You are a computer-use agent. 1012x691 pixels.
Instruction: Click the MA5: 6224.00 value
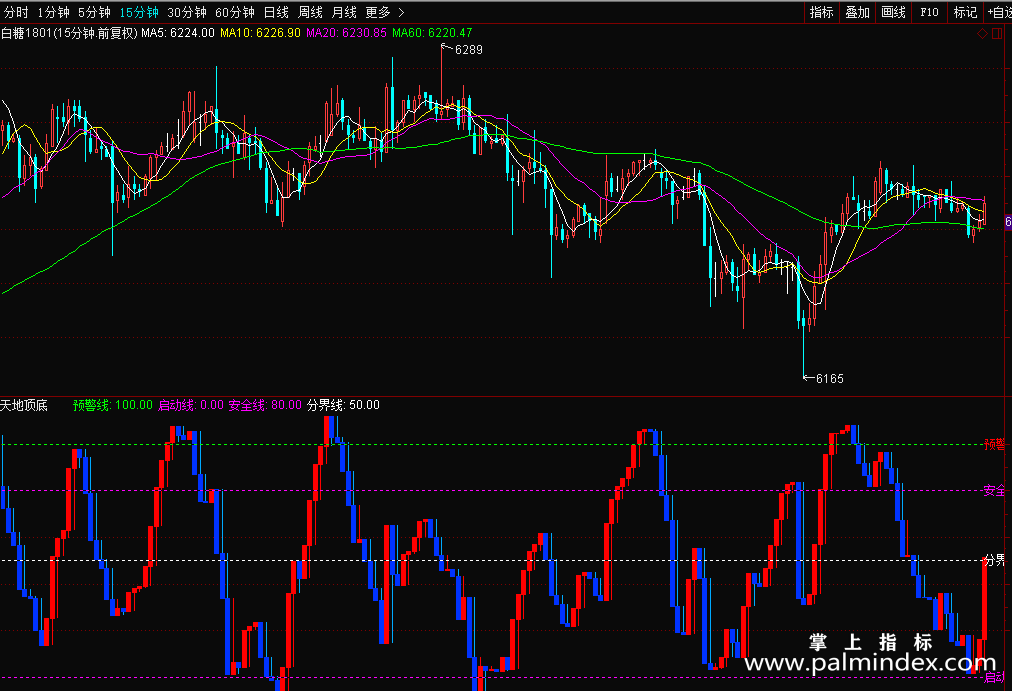[x=178, y=33]
